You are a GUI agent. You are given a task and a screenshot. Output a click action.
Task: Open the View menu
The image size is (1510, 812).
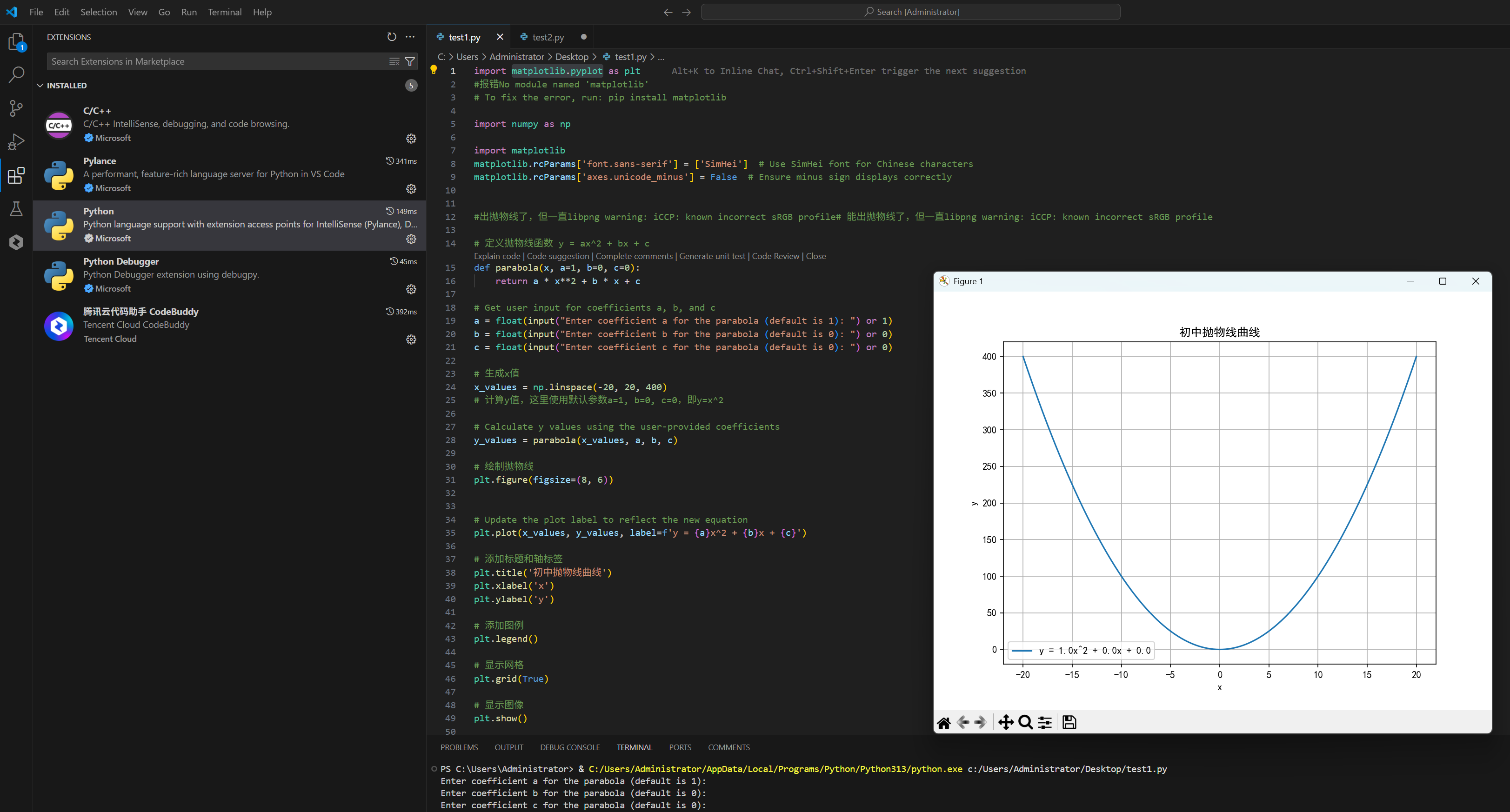[x=138, y=12]
